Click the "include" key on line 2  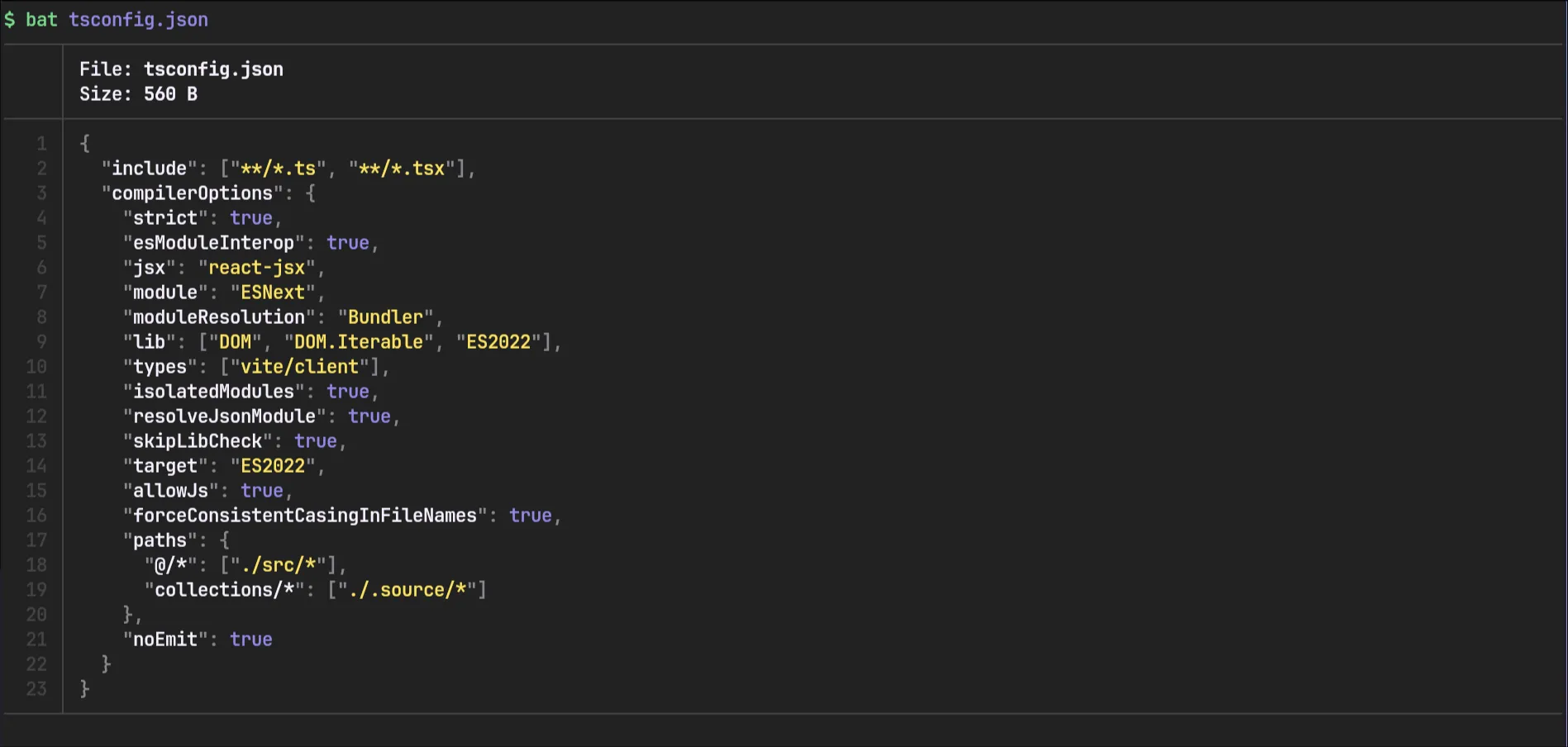point(149,169)
